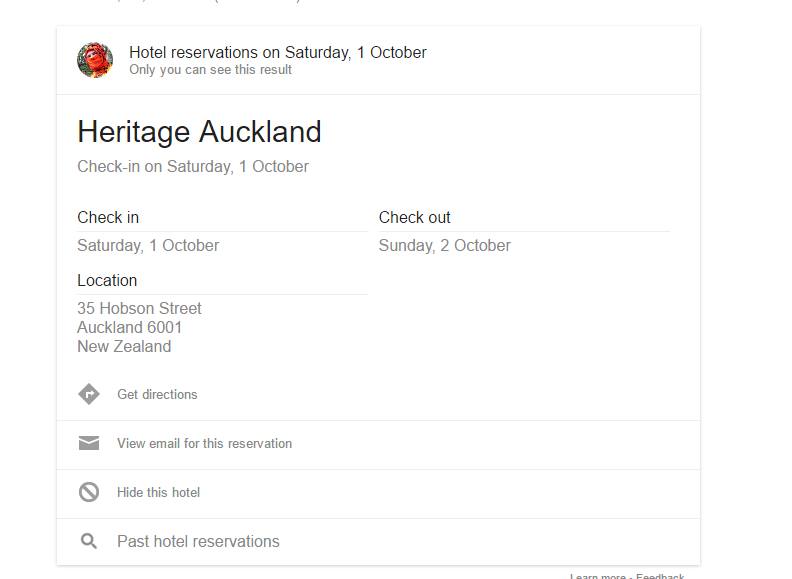
Task: Click the magnifying glass search icon
Action: (89, 541)
